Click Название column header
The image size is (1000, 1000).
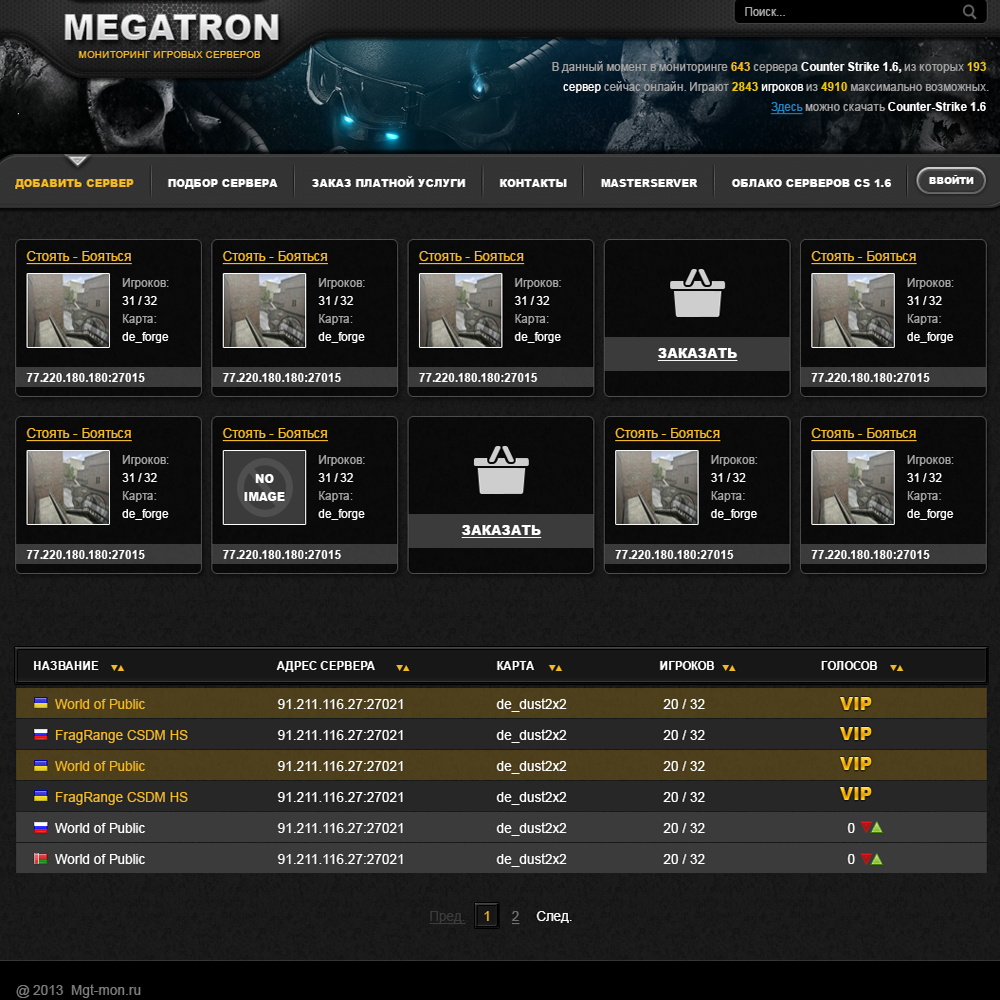pos(66,666)
